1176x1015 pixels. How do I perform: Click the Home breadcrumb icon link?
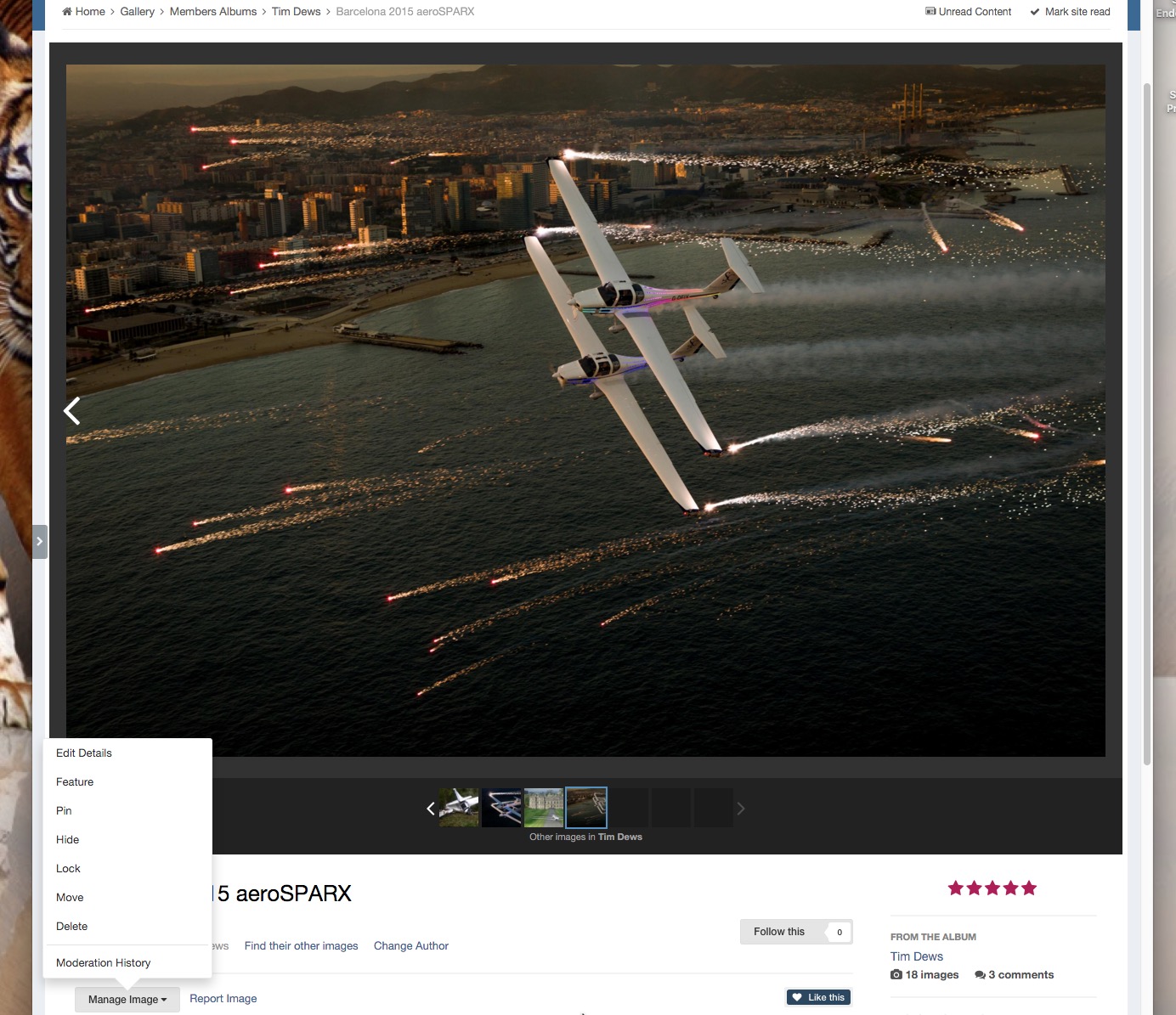click(x=83, y=12)
